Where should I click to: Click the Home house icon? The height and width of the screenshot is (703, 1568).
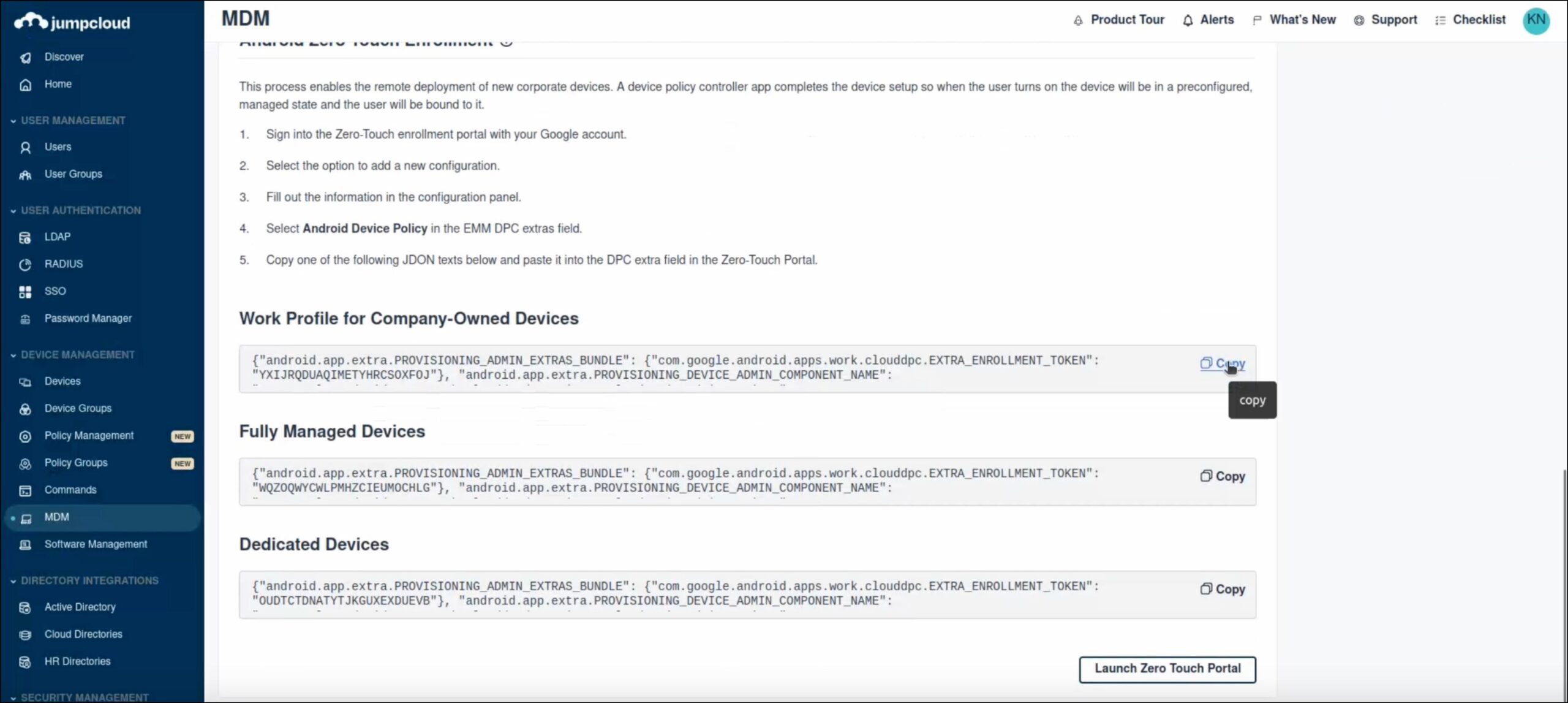(25, 85)
